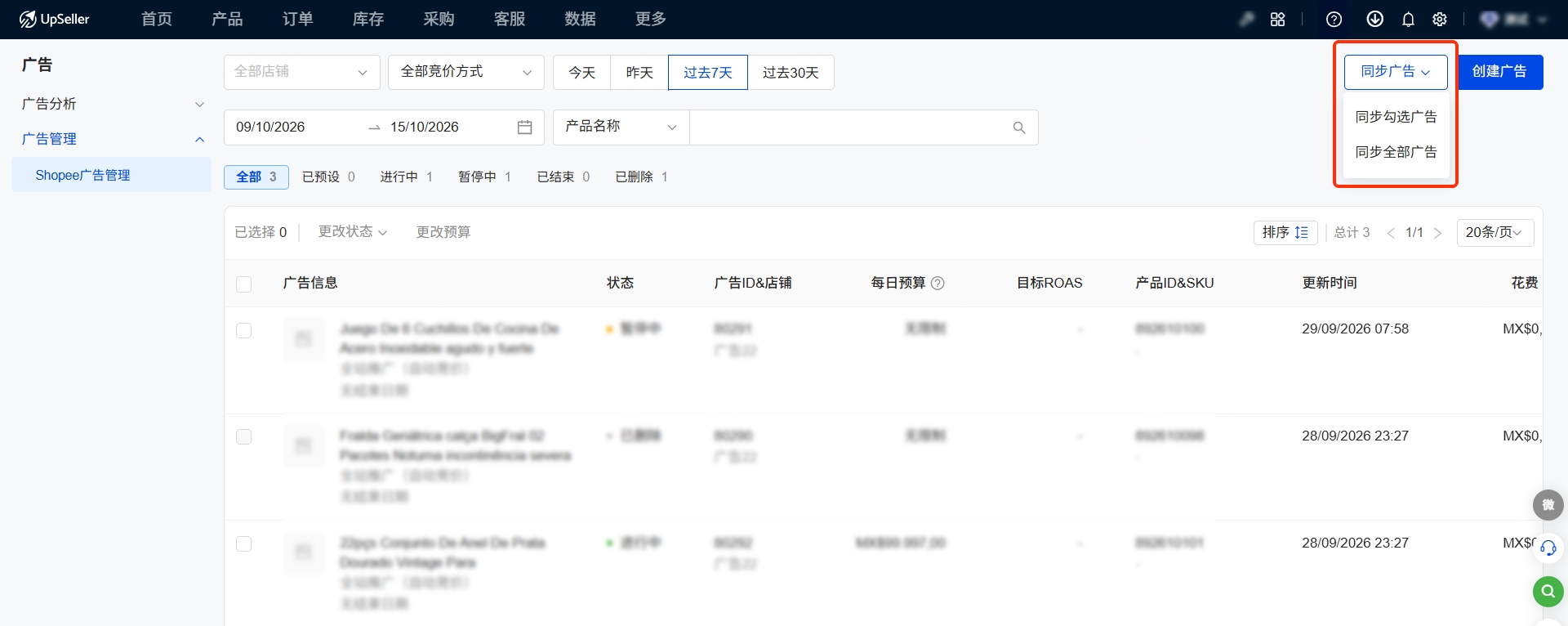Collapse the 广告管理 sidebar section

(x=112, y=139)
